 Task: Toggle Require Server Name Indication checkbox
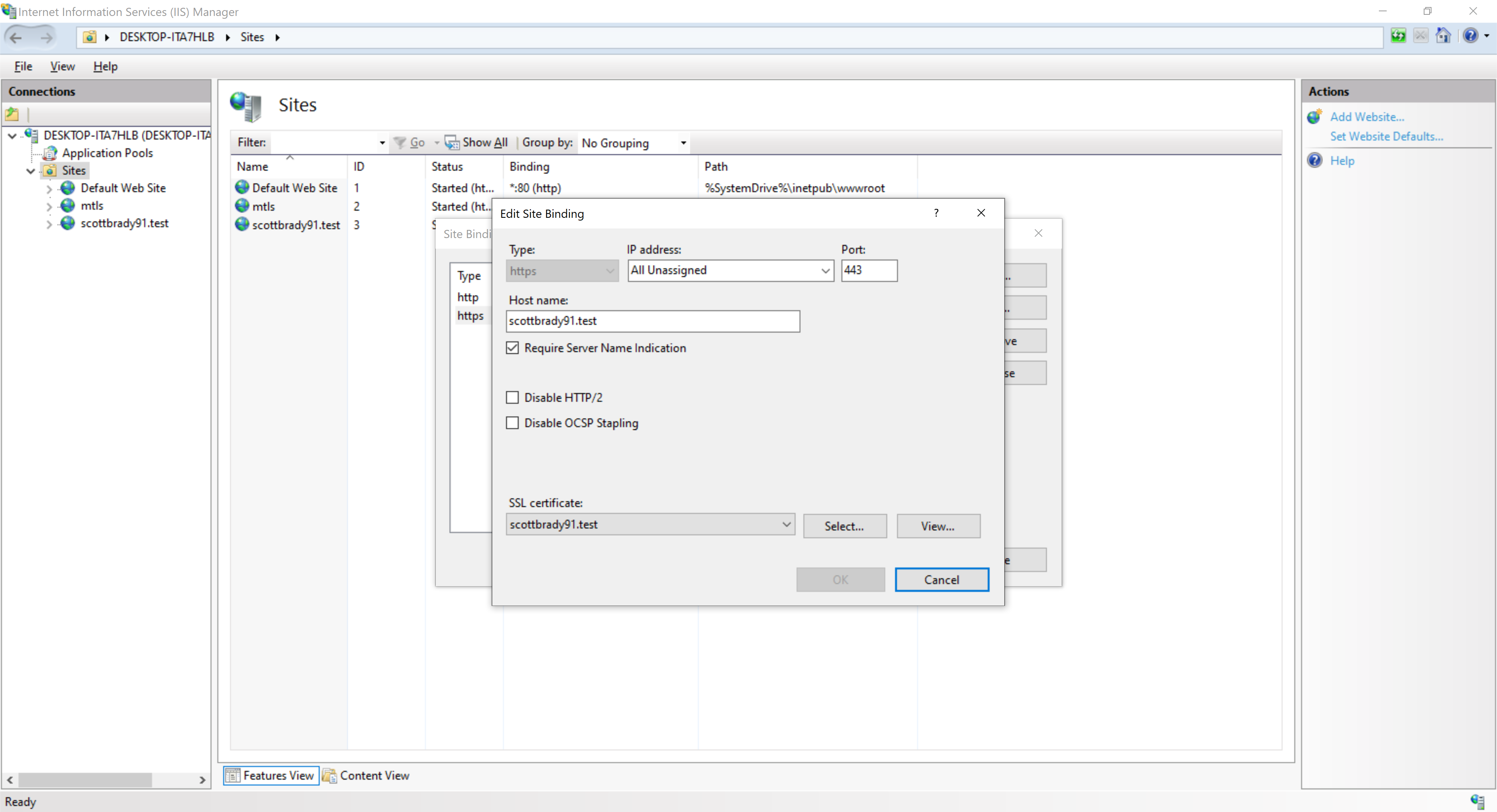pyautogui.click(x=512, y=348)
